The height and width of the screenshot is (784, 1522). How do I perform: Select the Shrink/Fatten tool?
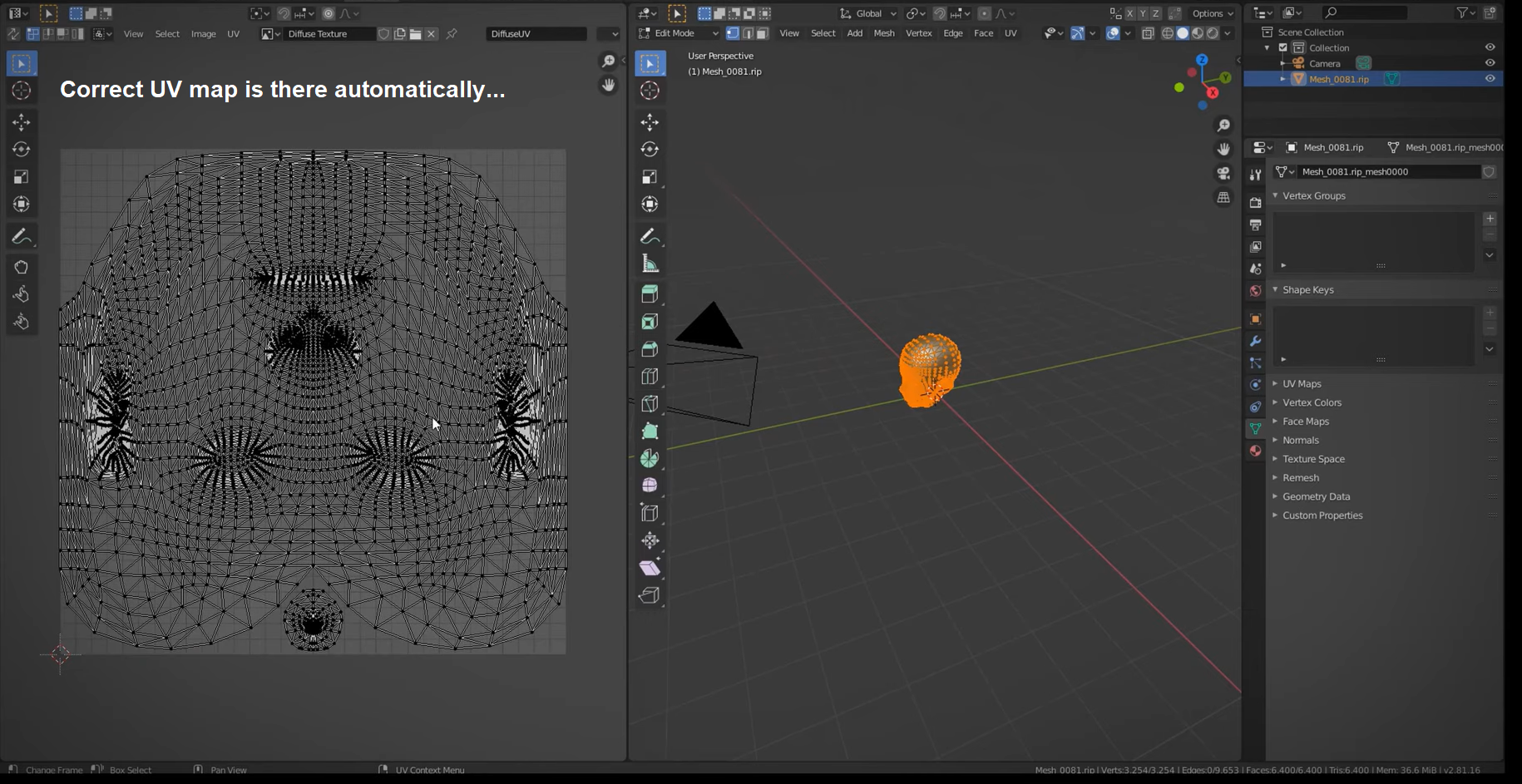650,540
